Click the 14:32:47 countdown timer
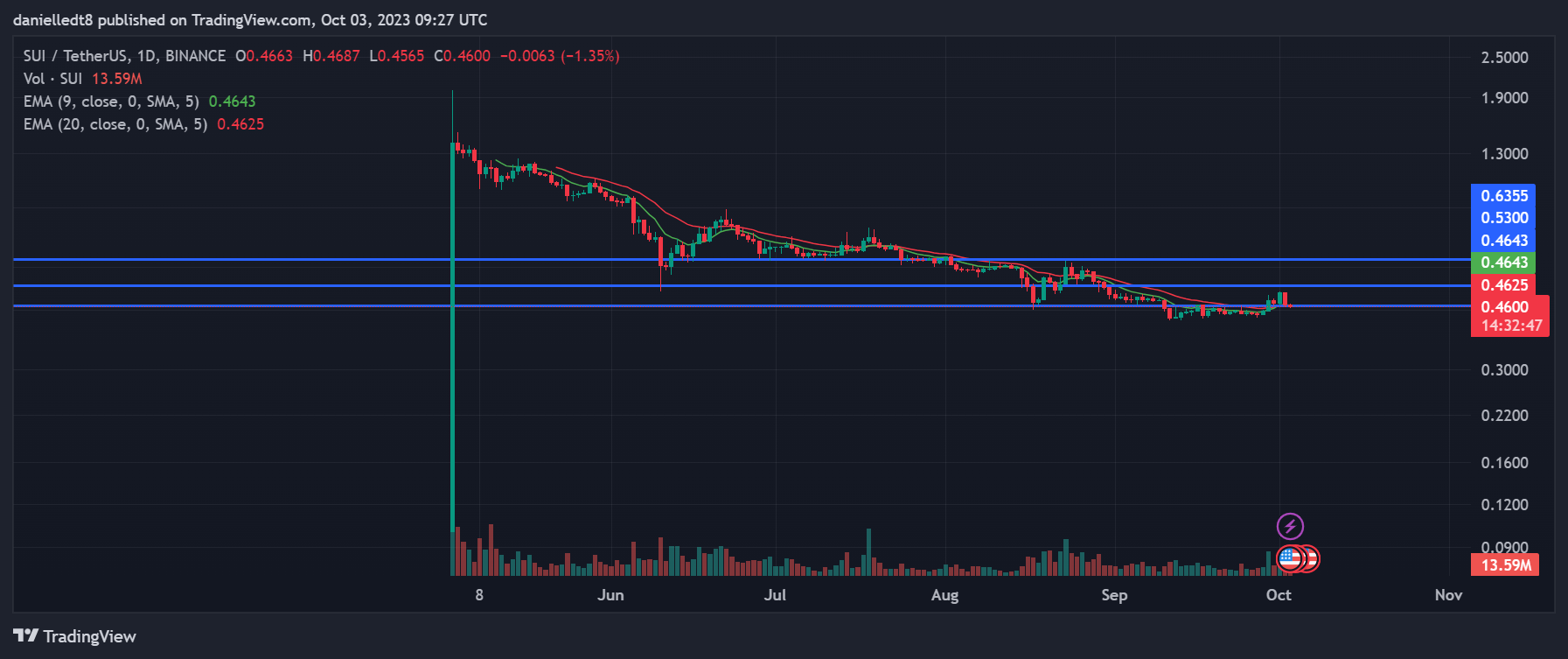 pyautogui.click(x=1511, y=326)
